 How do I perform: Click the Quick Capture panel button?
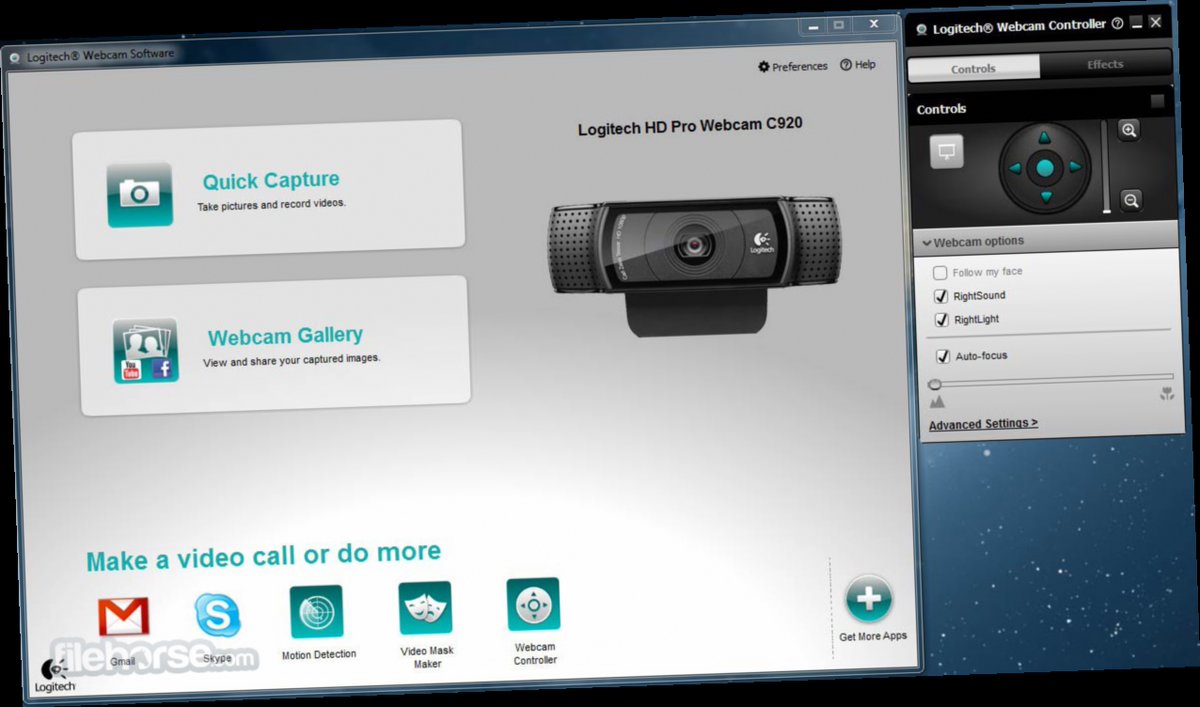click(269, 189)
